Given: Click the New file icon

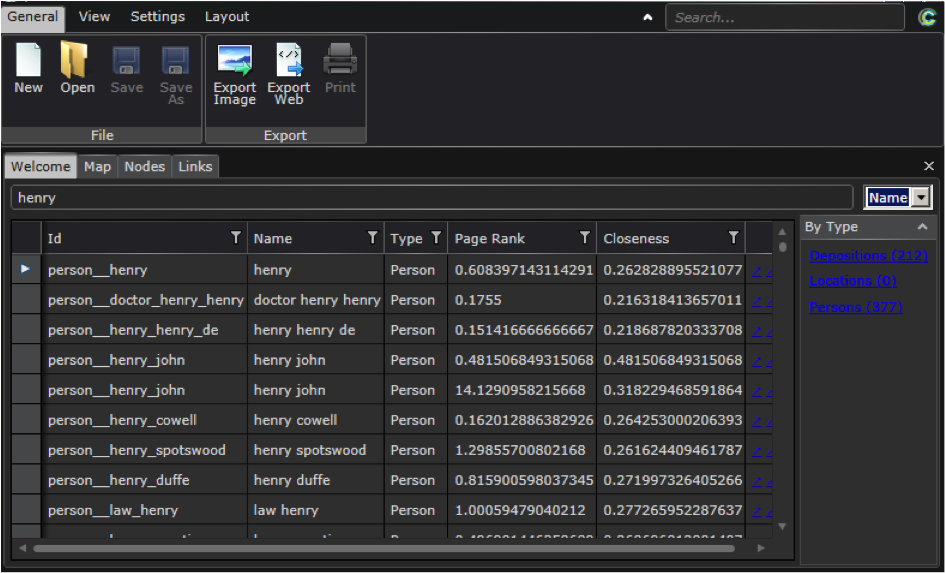Looking at the screenshot, I should pos(28,62).
